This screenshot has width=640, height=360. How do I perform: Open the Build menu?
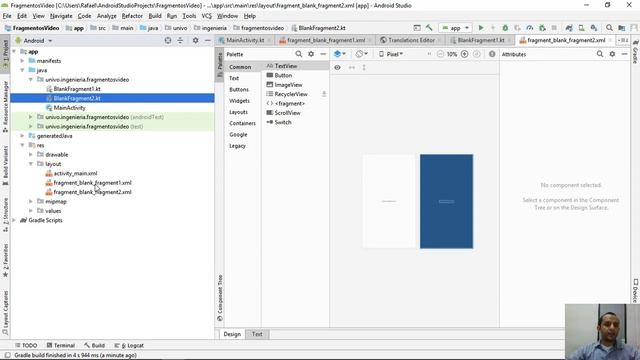click(155, 16)
